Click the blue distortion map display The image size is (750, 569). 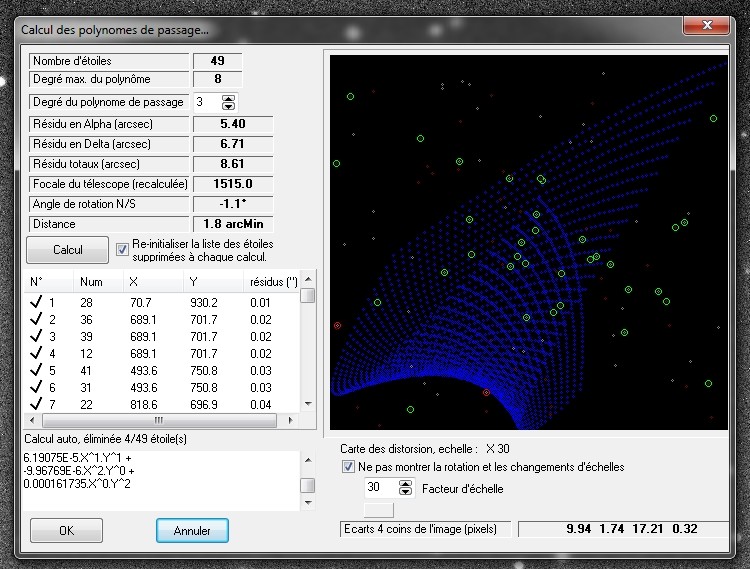point(529,242)
